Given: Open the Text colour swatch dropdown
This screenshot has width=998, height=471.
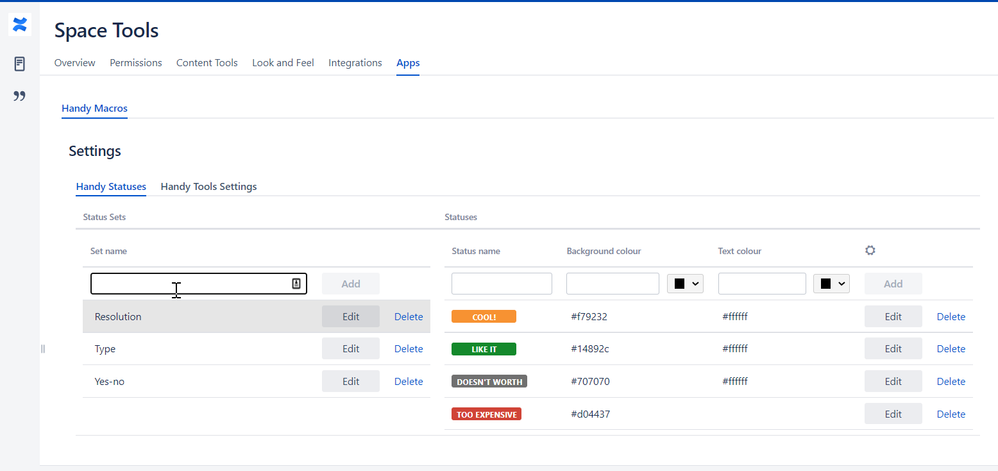Looking at the screenshot, I should tap(831, 284).
